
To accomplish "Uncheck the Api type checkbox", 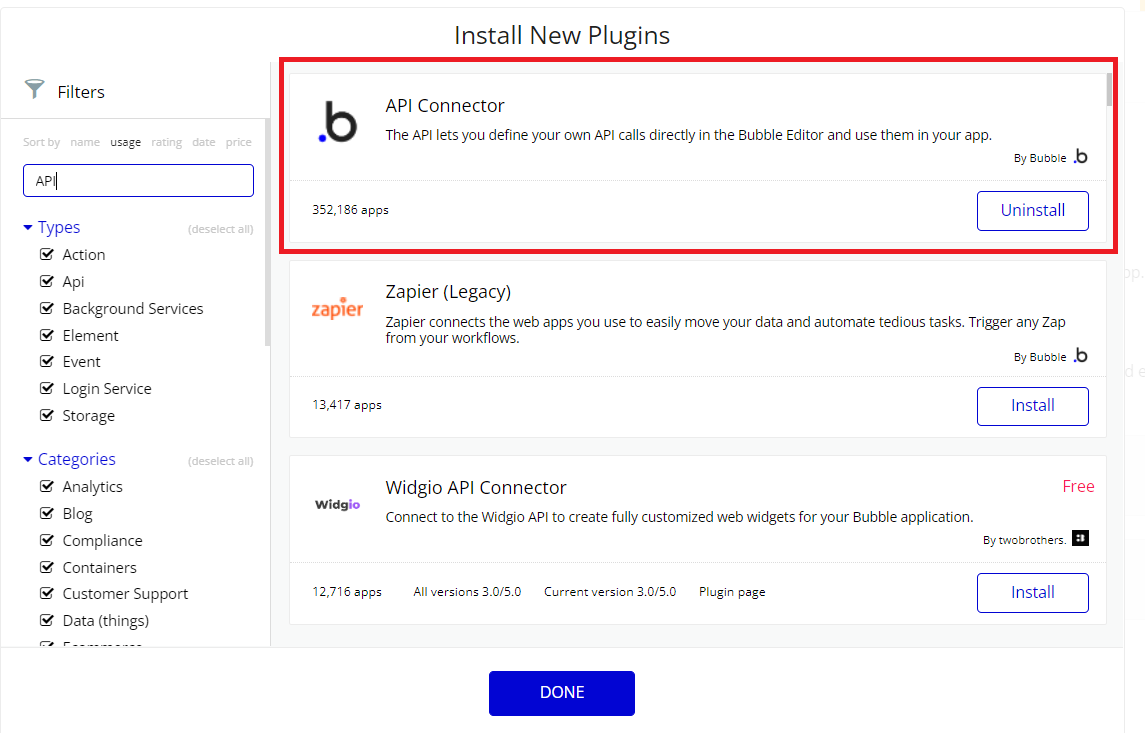I will 47,281.
